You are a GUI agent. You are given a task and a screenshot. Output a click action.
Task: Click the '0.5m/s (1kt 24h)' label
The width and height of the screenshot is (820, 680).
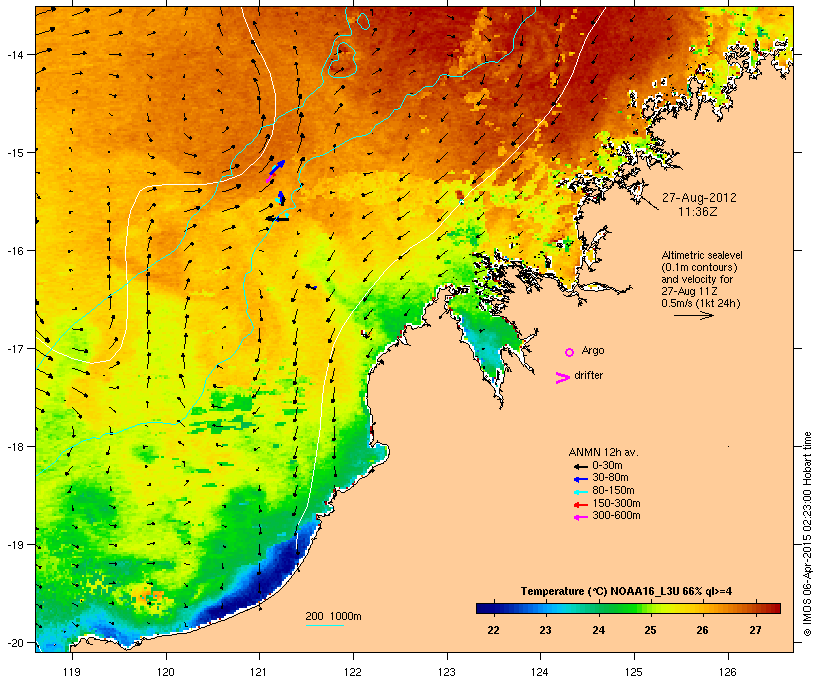pyautogui.click(x=701, y=303)
